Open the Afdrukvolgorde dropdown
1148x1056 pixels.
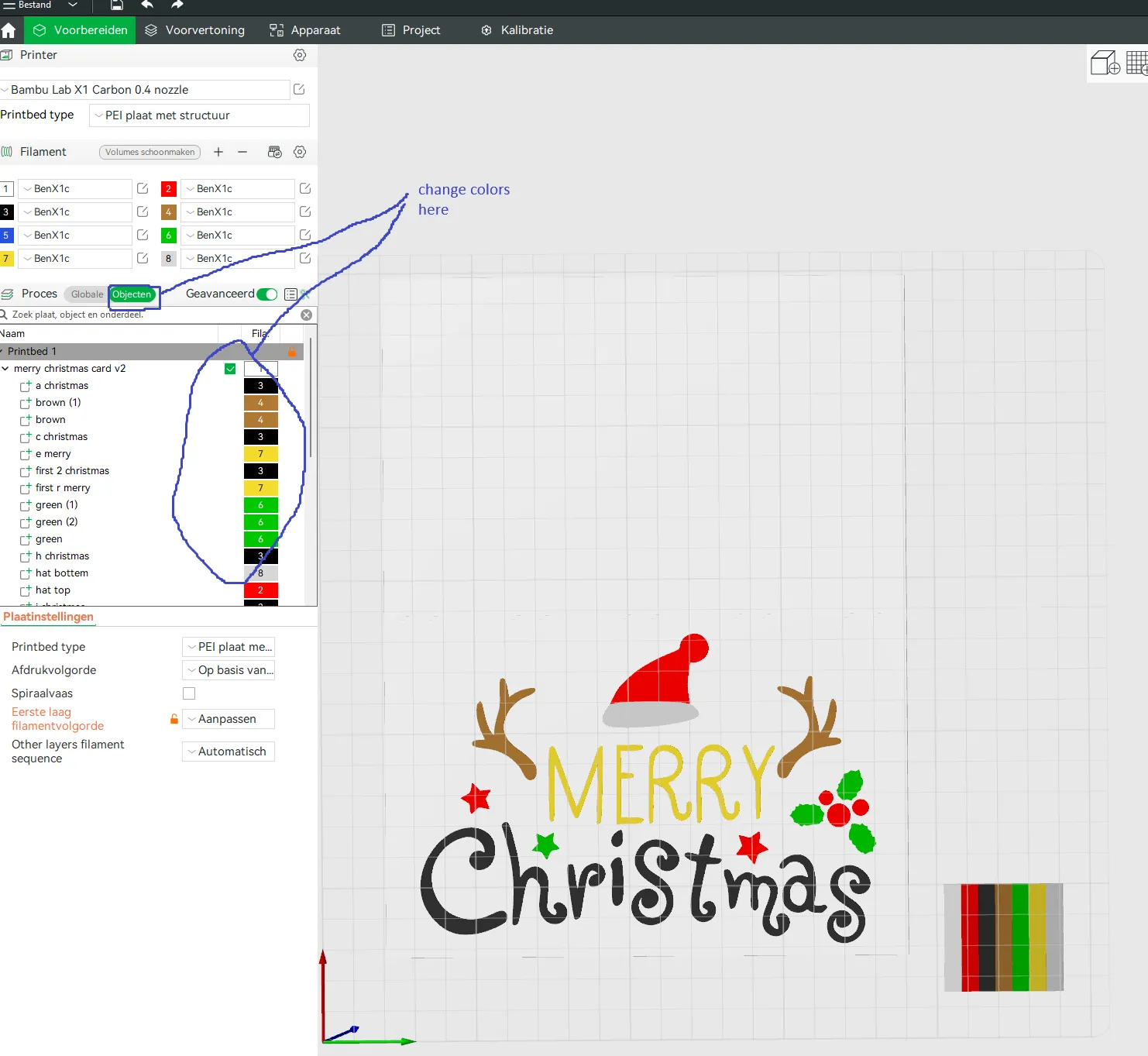229,670
